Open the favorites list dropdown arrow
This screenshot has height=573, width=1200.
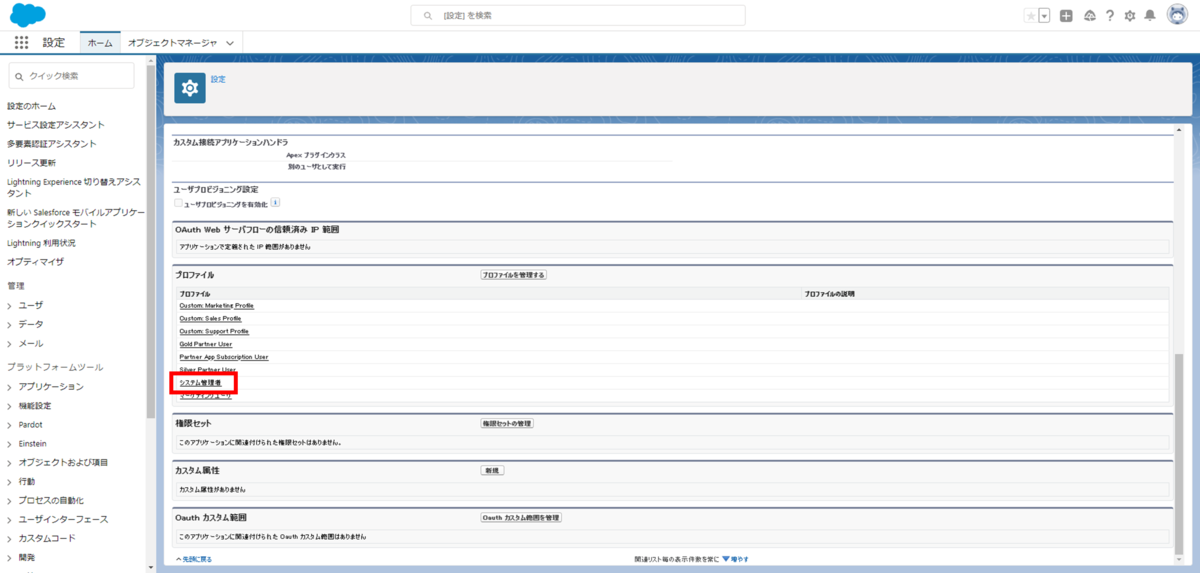1044,16
